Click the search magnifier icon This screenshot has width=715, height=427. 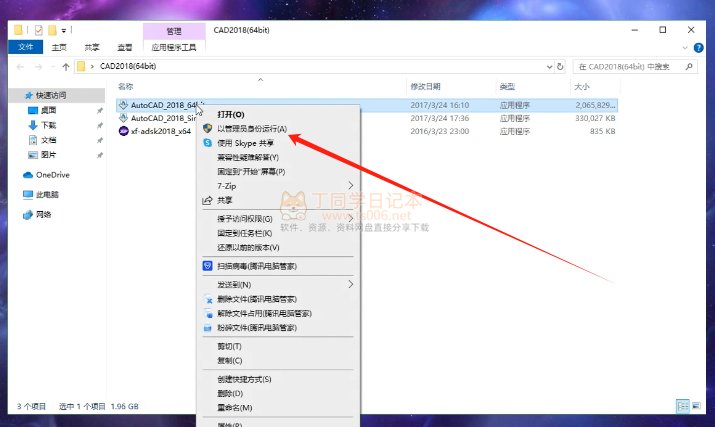pos(689,67)
